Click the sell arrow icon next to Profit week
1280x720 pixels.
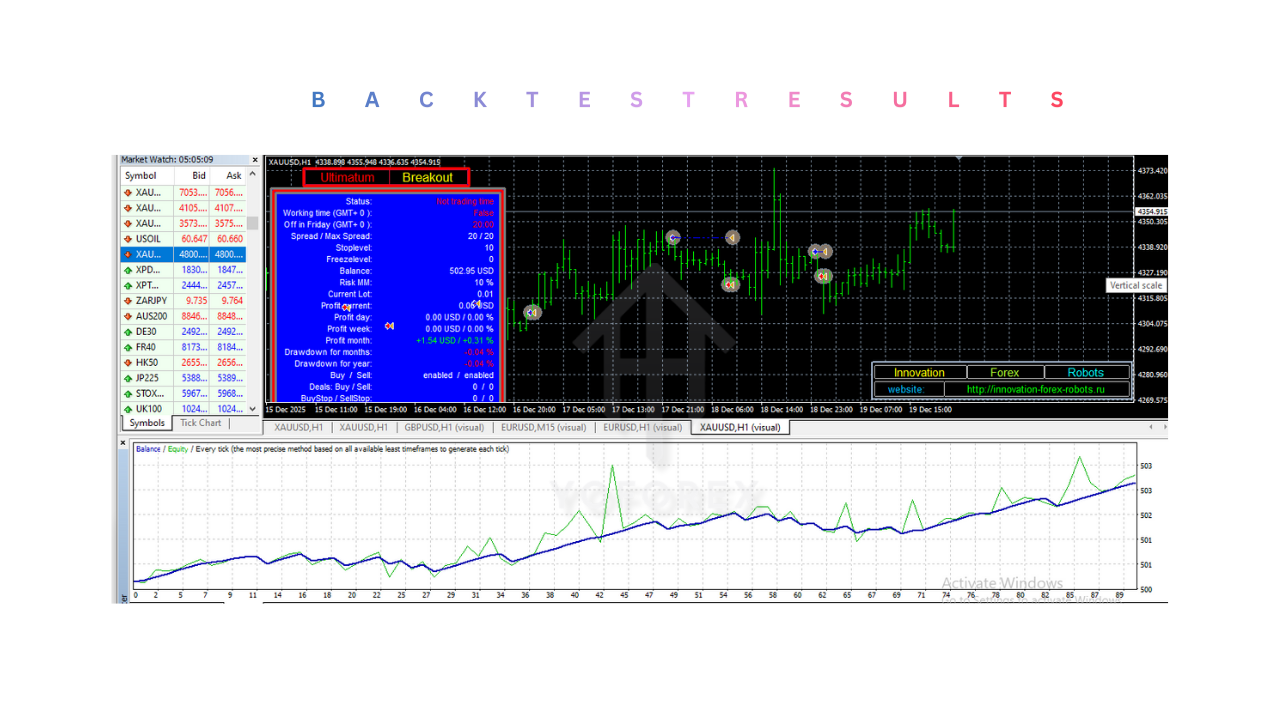click(x=390, y=326)
